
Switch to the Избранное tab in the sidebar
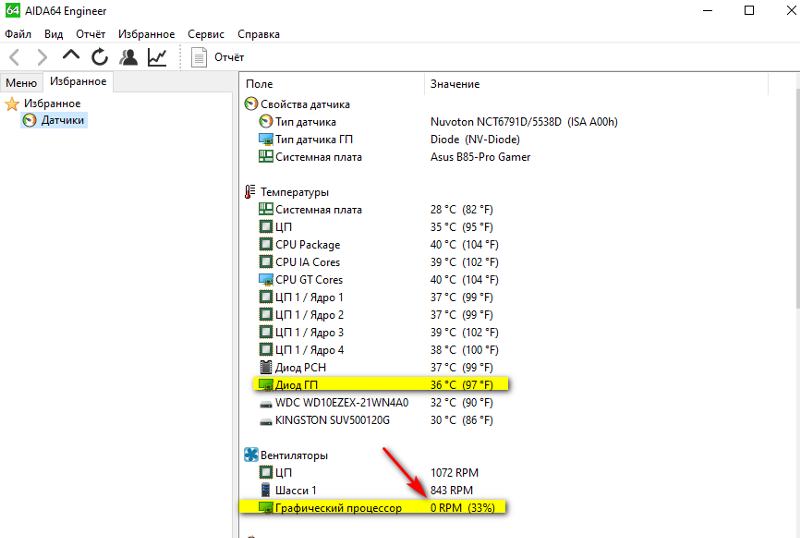tap(78, 82)
